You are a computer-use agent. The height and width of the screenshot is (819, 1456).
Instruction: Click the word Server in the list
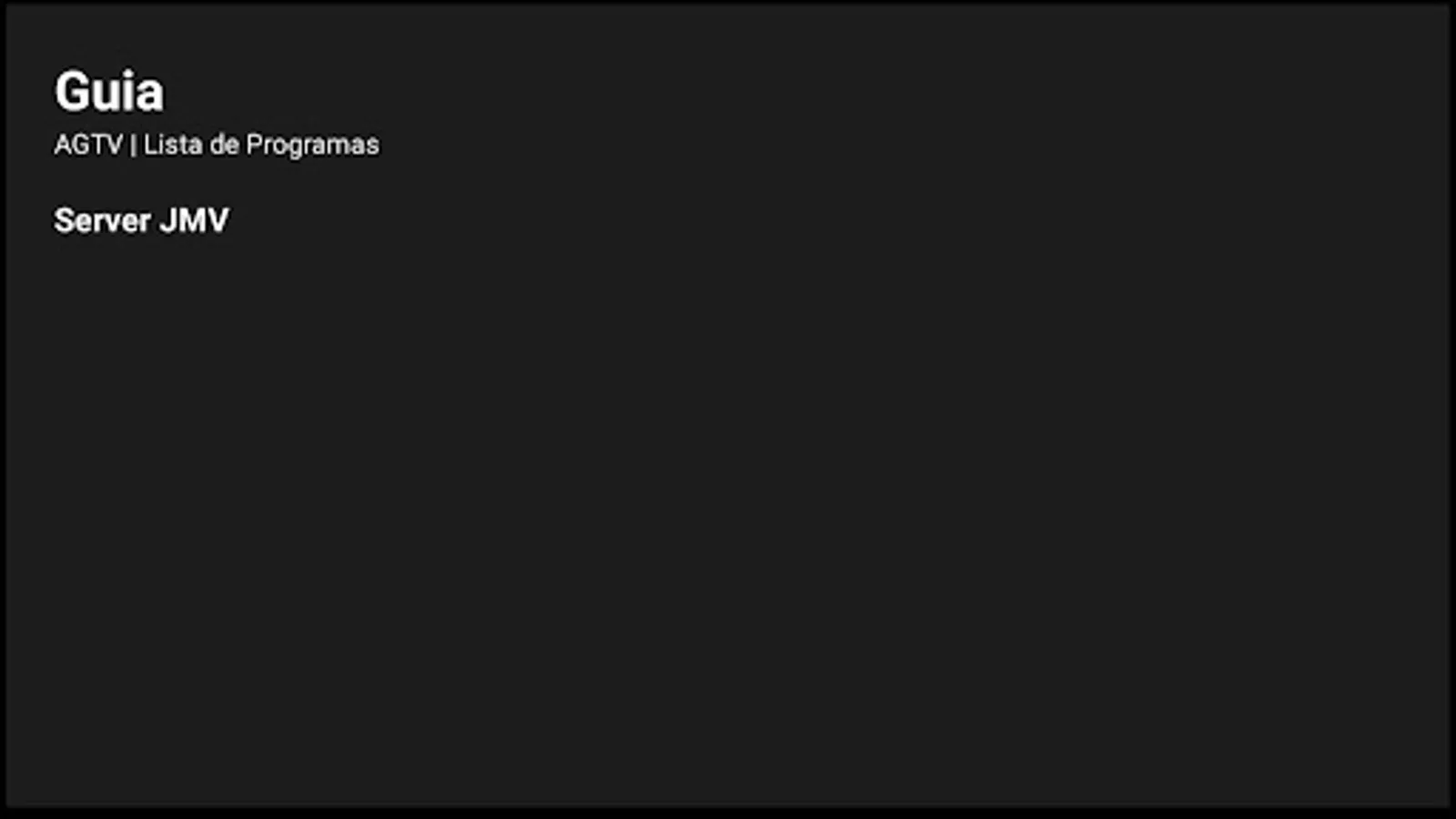[102, 220]
